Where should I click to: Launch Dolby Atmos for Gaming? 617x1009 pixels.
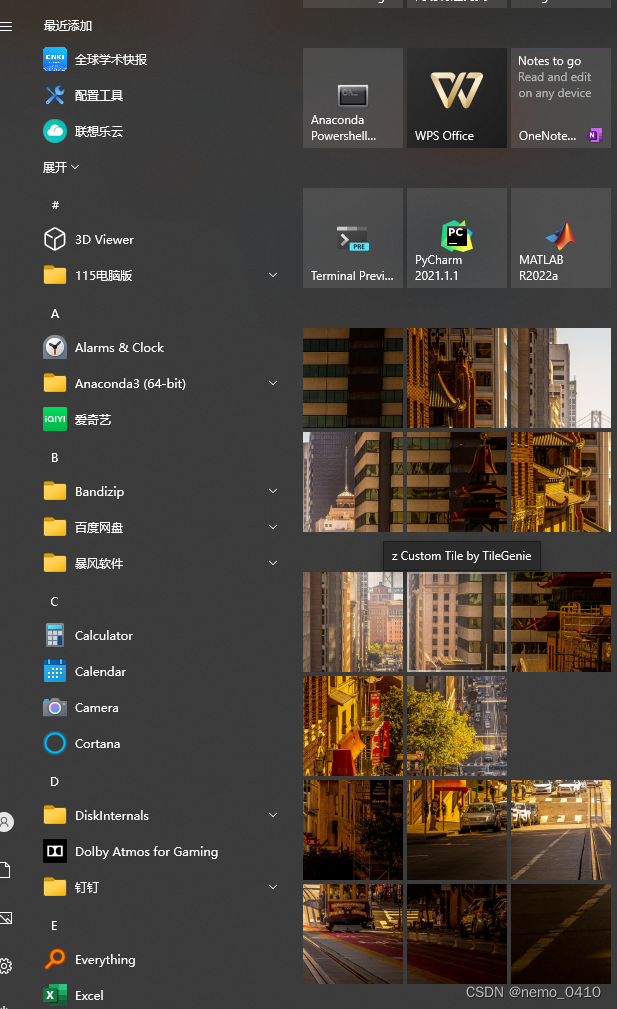click(145, 852)
